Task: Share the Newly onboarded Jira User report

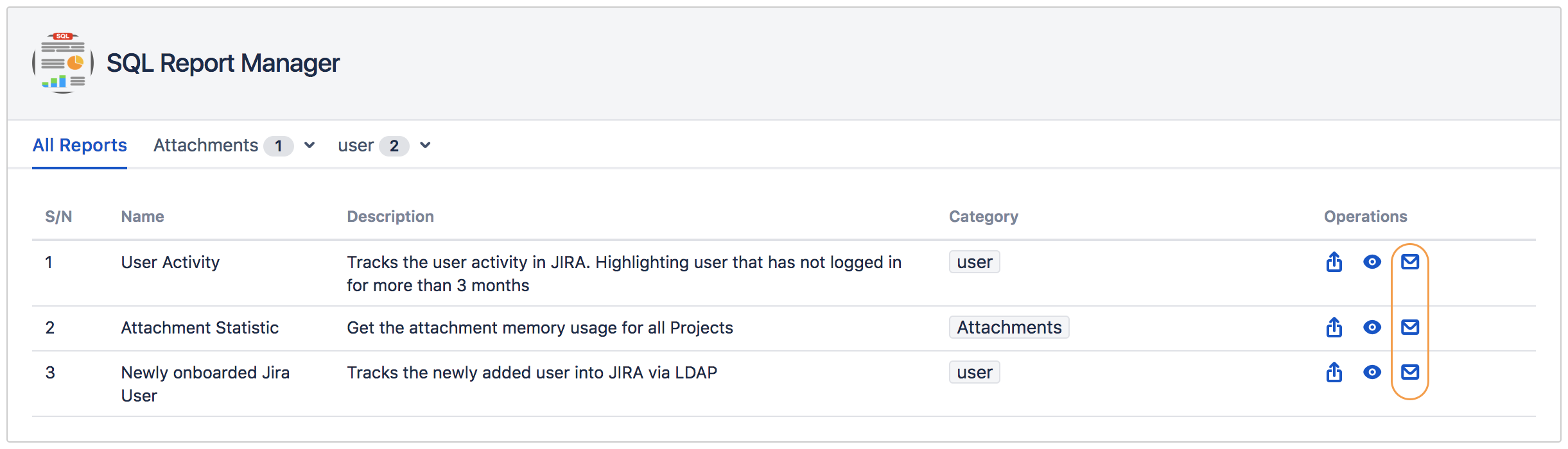Action: click(x=1334, y=372)
